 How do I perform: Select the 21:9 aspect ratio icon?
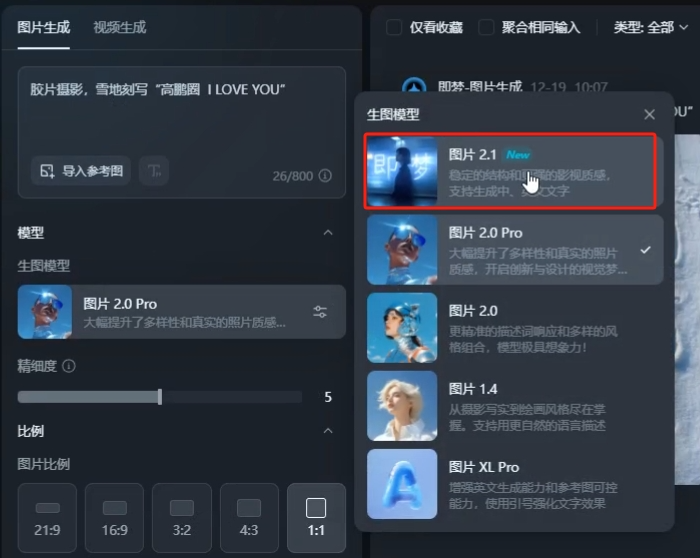(x=47, y=508)
